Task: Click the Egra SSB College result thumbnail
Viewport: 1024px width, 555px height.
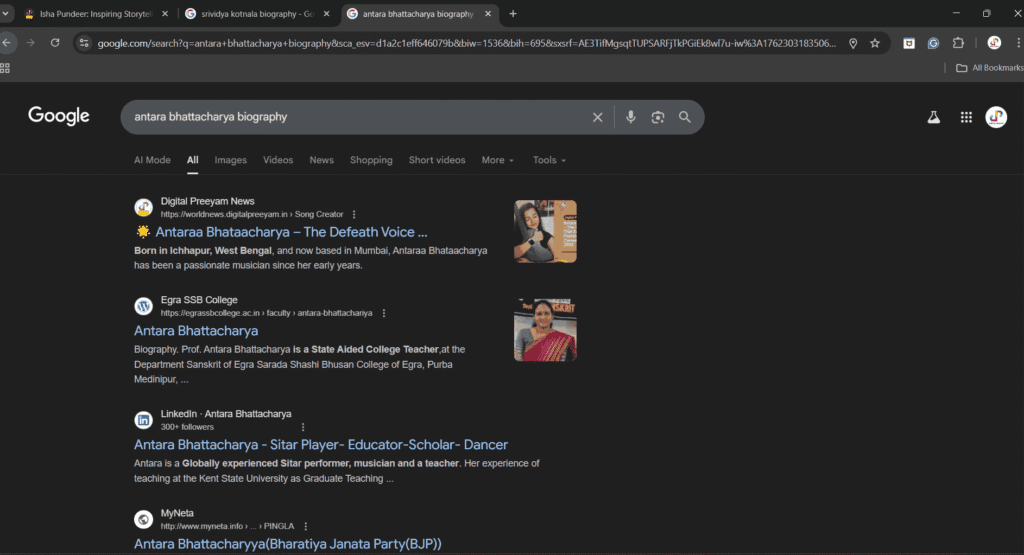Action: point(545,330)
